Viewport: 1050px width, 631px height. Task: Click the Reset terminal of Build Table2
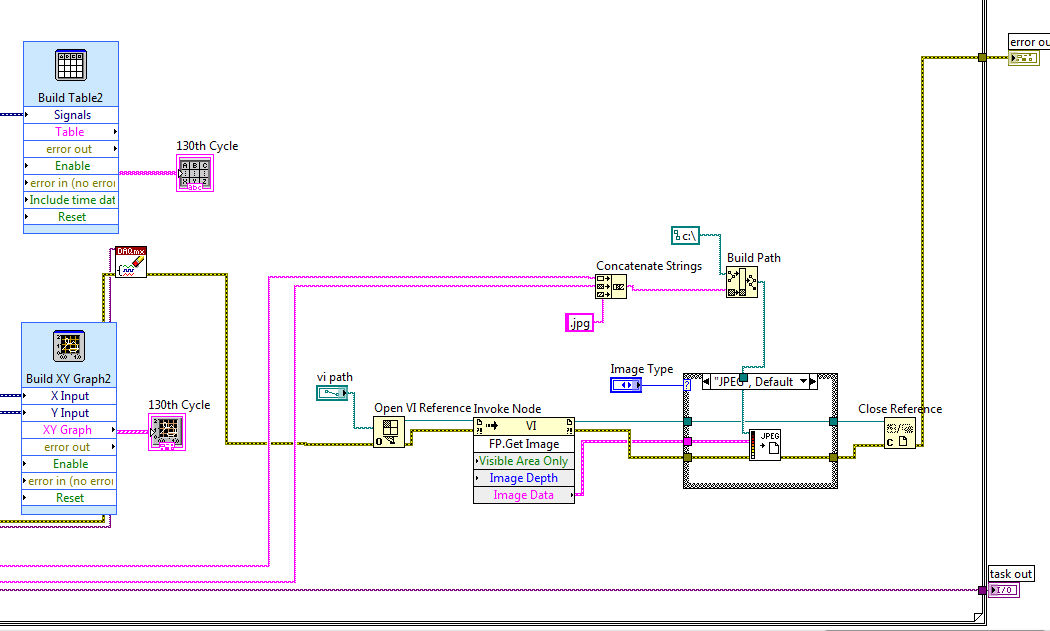(71, 217)
